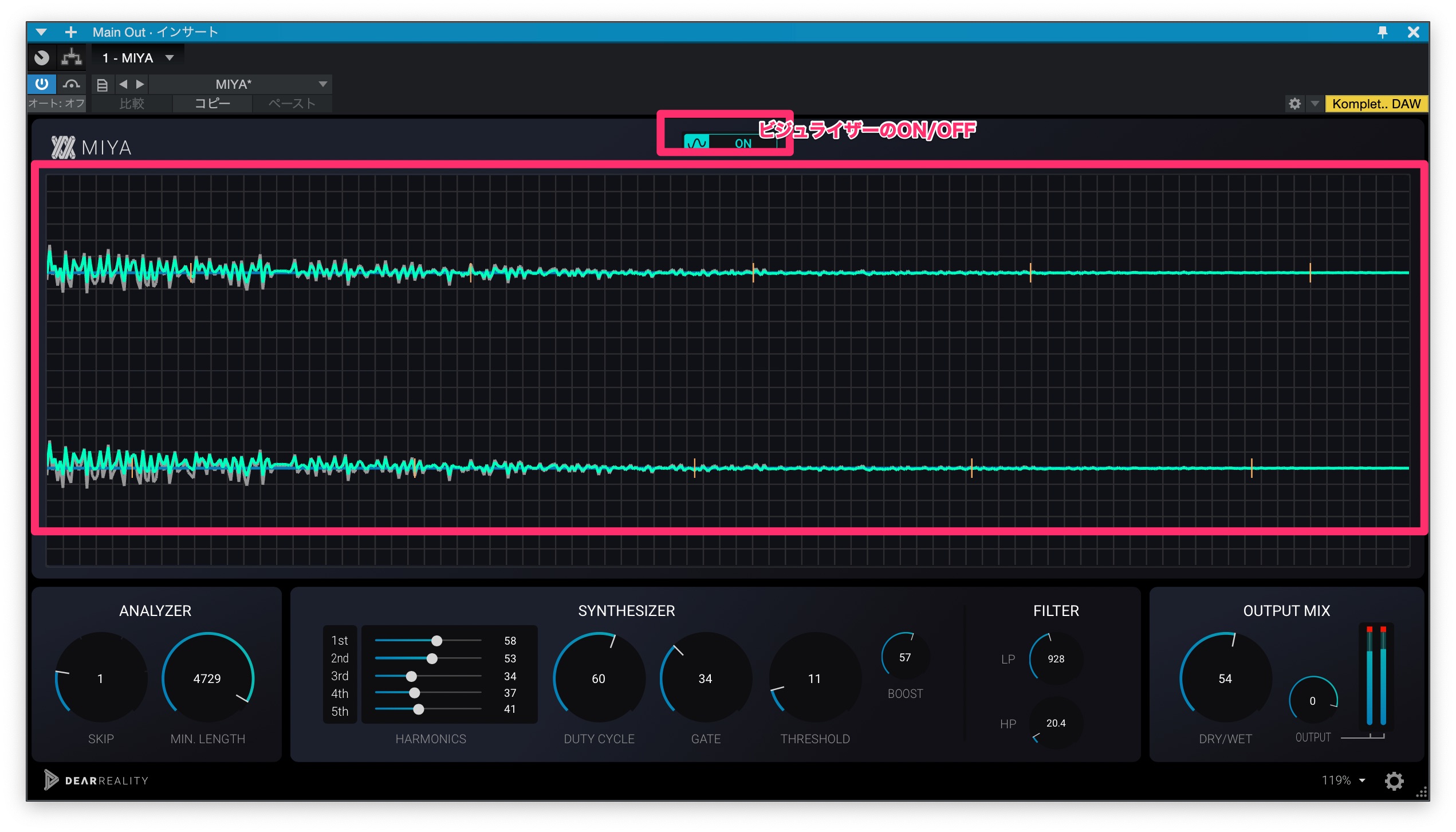Open the options arrow beside the header gear

coord(1315,104)
